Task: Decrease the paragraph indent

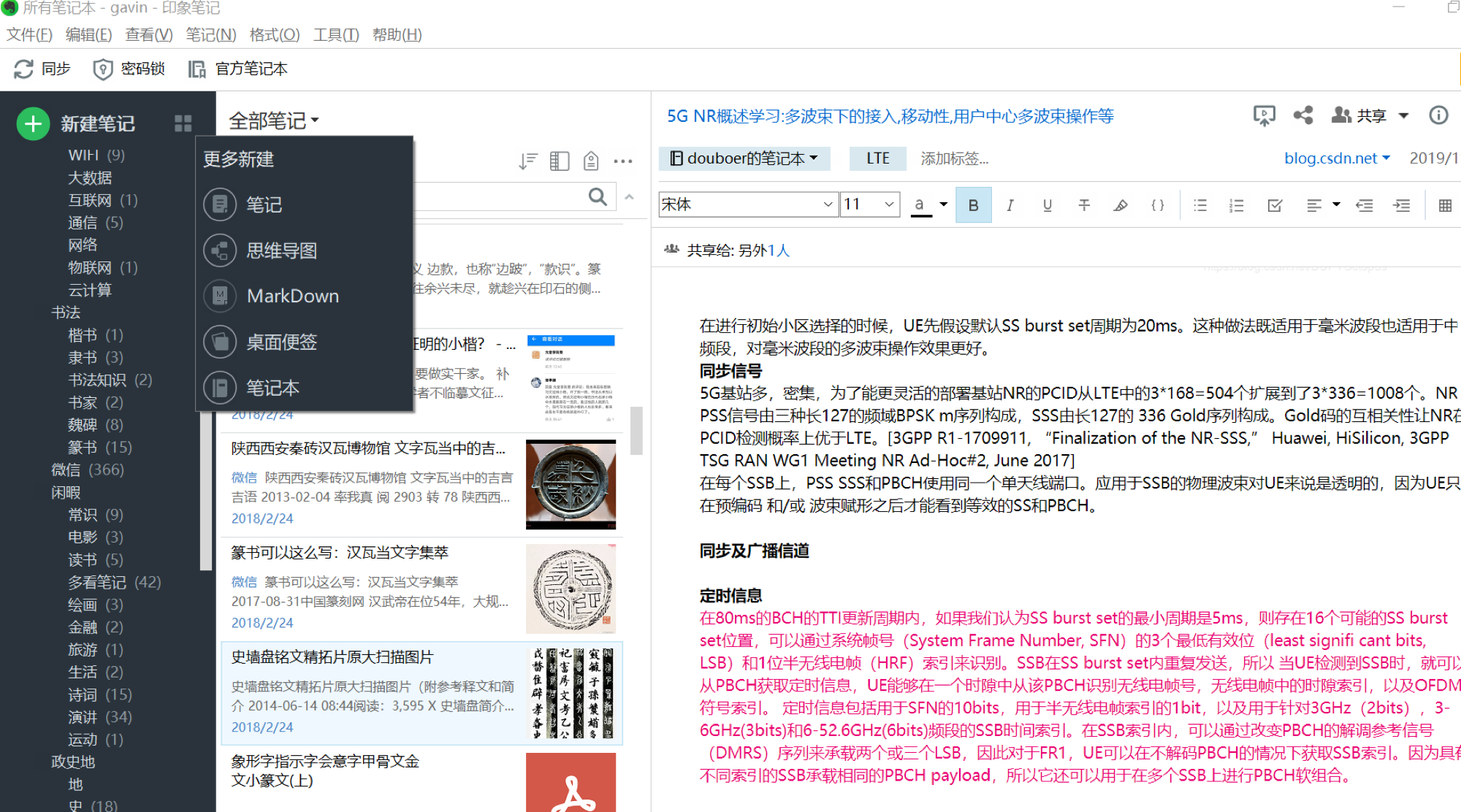Action: click(1365, 205)
